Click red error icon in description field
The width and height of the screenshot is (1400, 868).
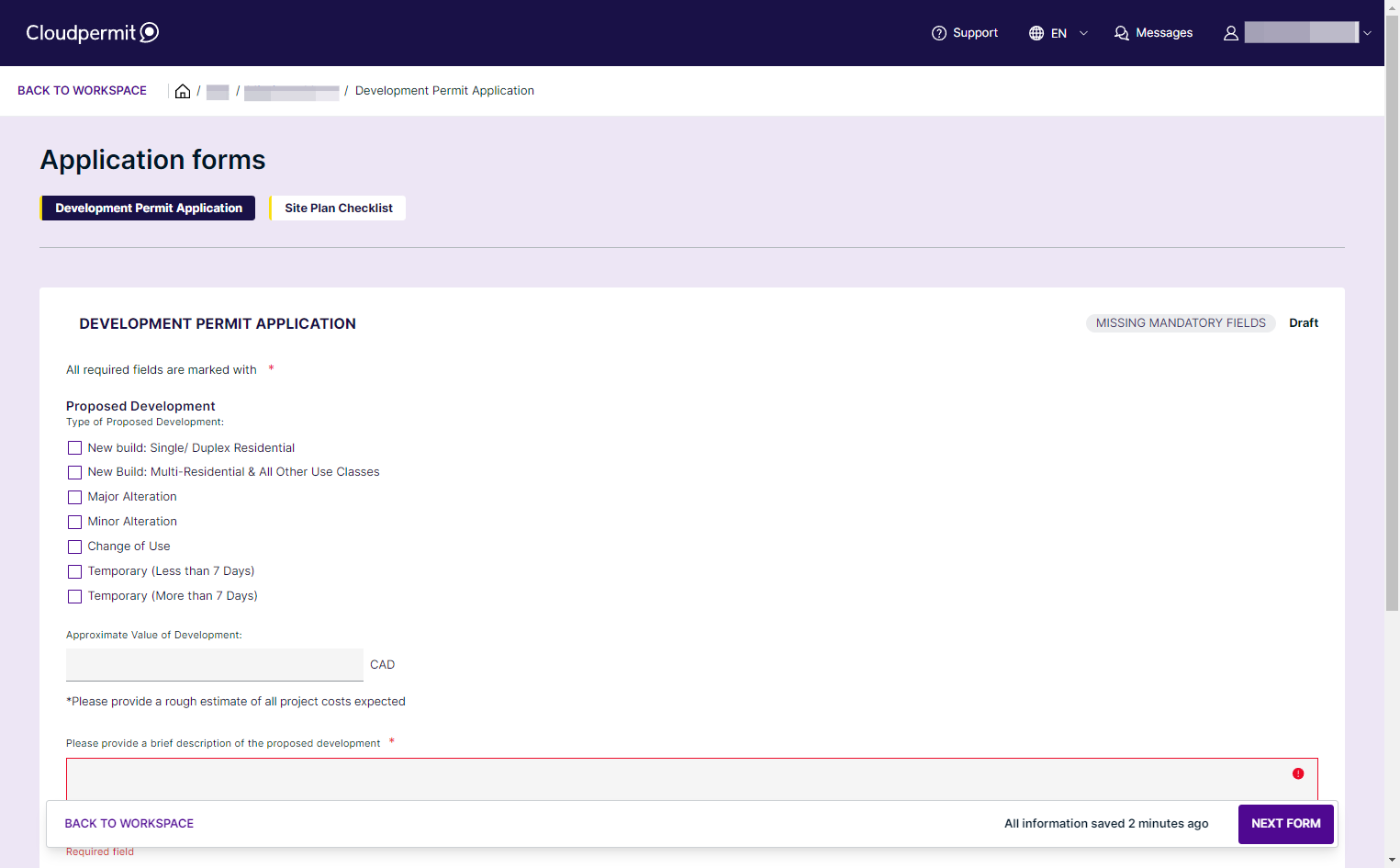click(1298, 773)
